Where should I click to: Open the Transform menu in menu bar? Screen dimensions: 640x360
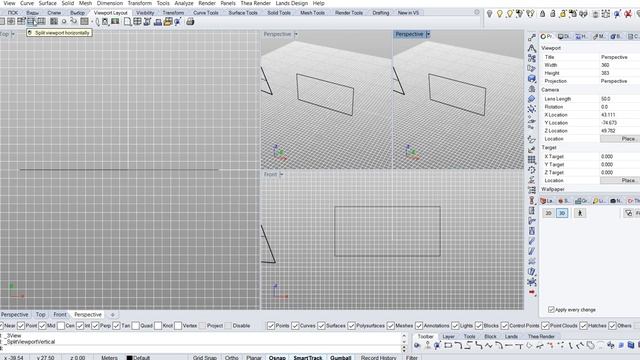click(140, 3)
